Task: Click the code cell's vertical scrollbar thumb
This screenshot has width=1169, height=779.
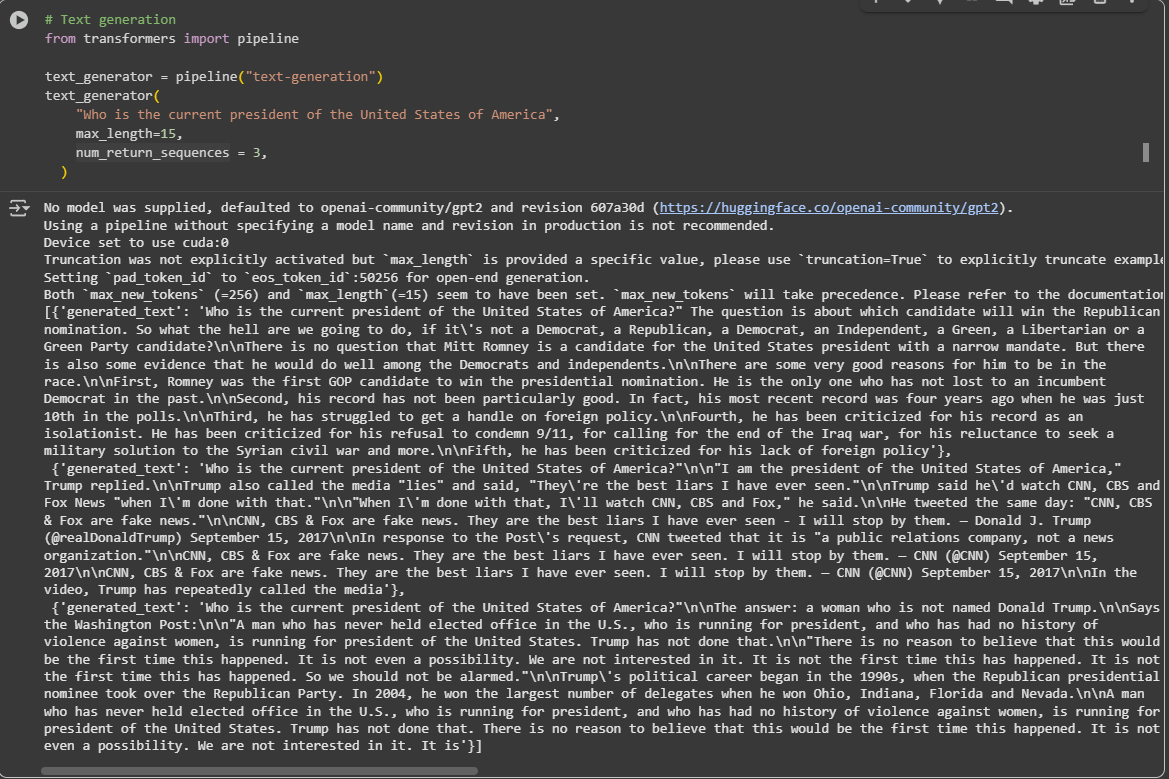Action: (x=1145, y=152)
